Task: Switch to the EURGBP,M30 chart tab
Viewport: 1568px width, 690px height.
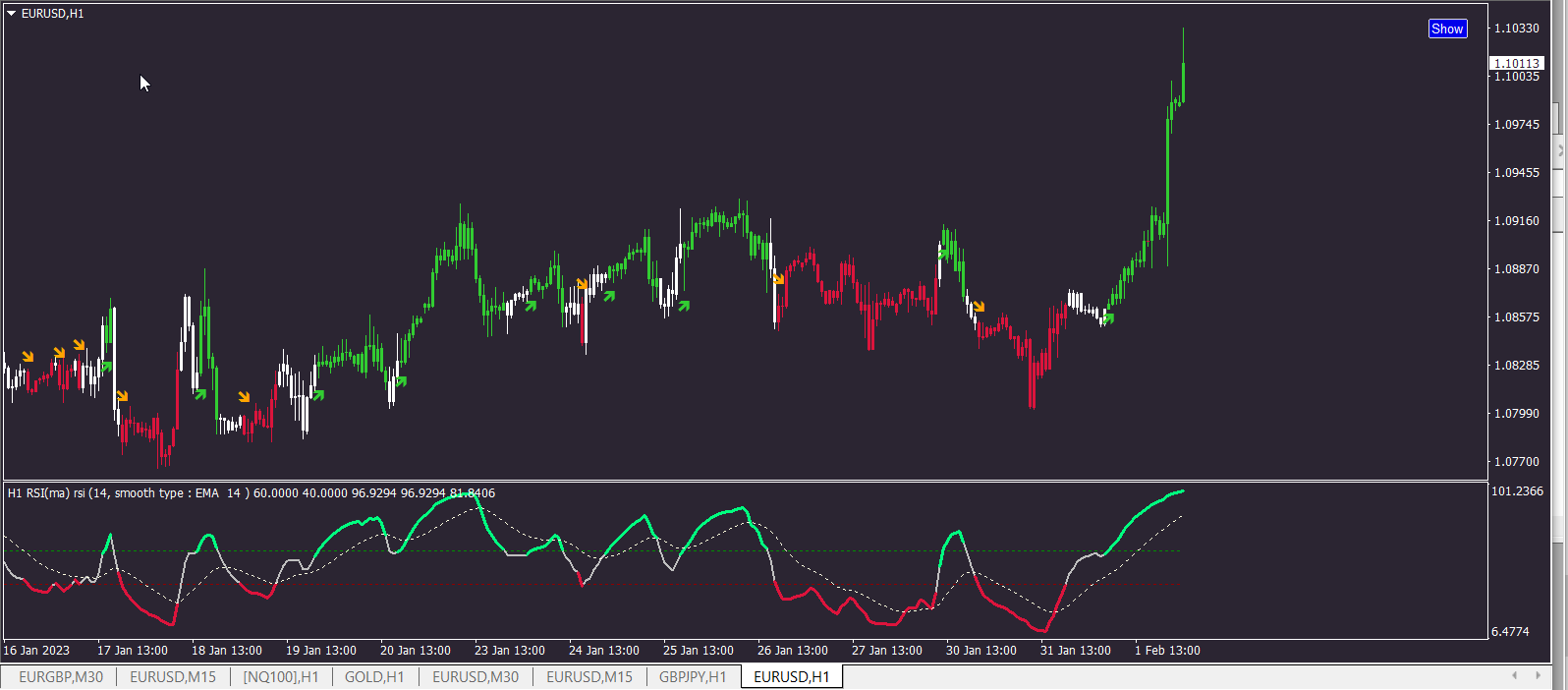Action: click(x=61, y=677)
